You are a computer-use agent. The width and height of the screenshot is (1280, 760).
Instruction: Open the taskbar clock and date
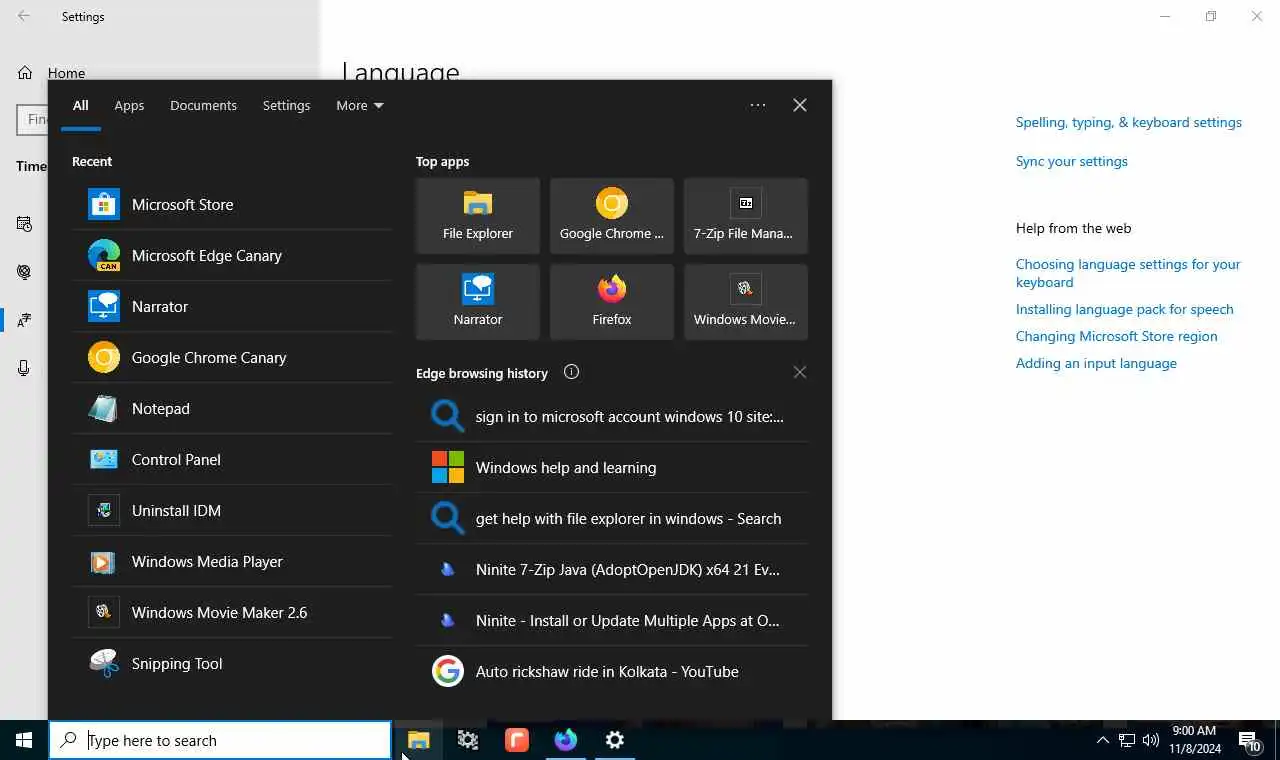click(1195, 740)
